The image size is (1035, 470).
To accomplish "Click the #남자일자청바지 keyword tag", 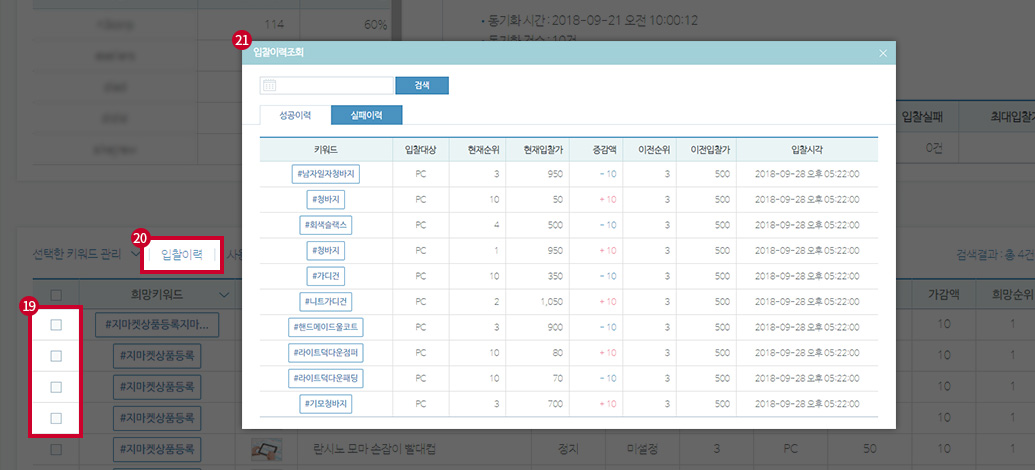I will (326, 174).
